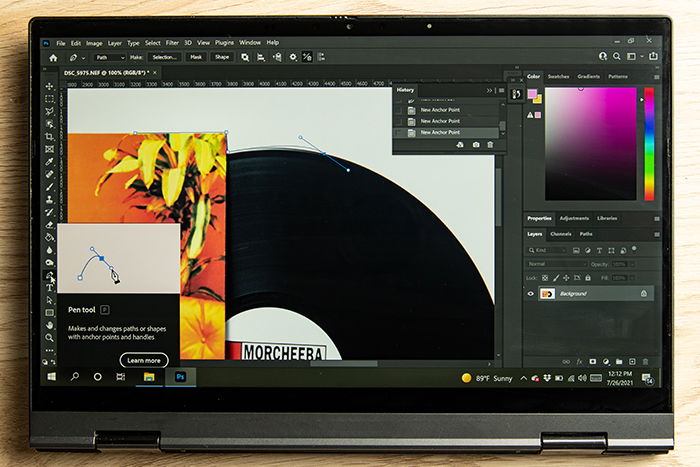Open the Color panel menu

(x=656, y=77)
